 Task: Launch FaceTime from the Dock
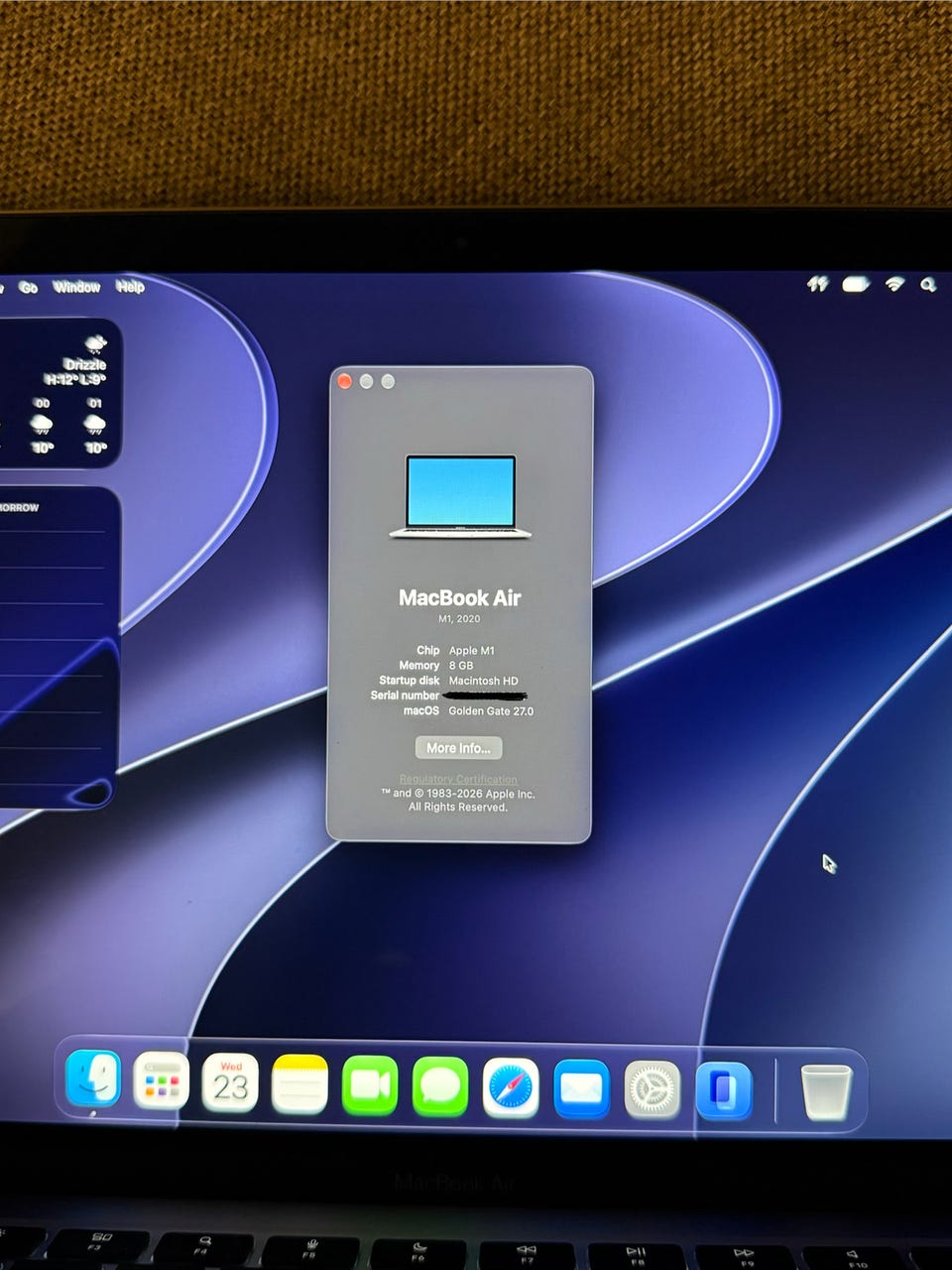[370, 1085]
